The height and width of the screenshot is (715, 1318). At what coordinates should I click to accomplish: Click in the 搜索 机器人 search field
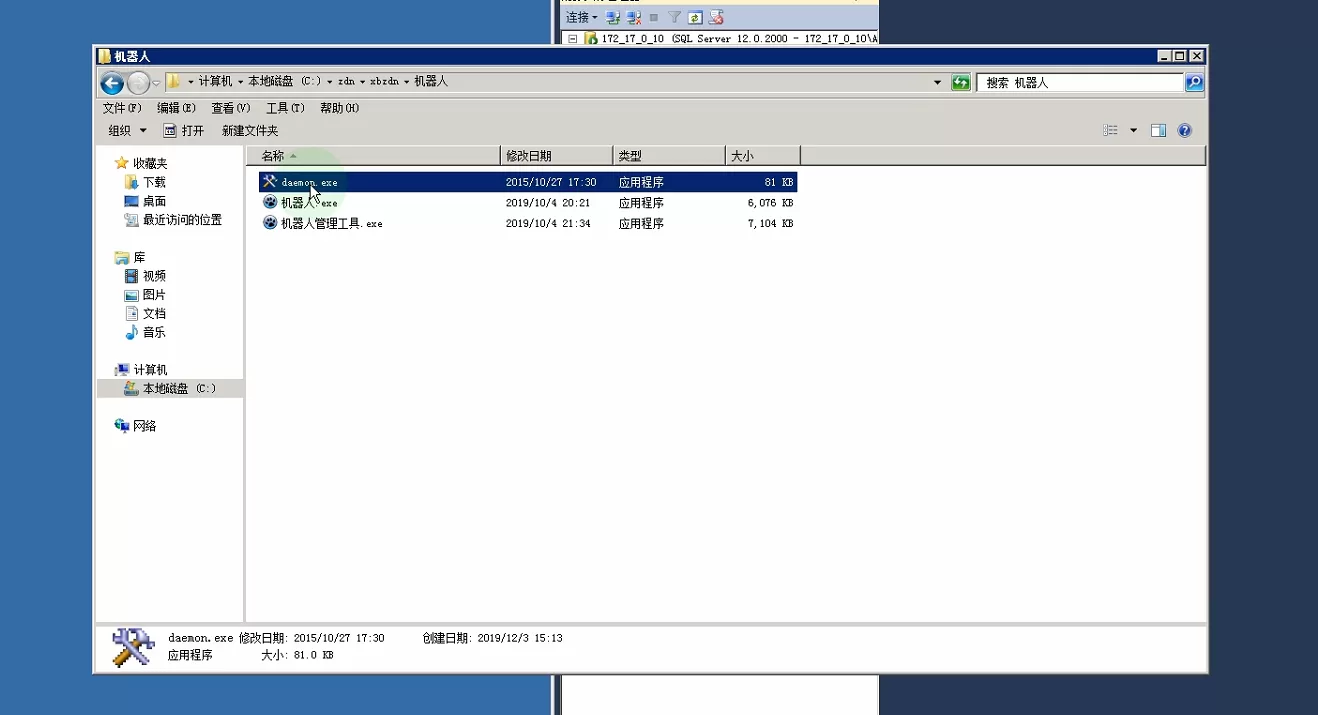(1080, 83)
